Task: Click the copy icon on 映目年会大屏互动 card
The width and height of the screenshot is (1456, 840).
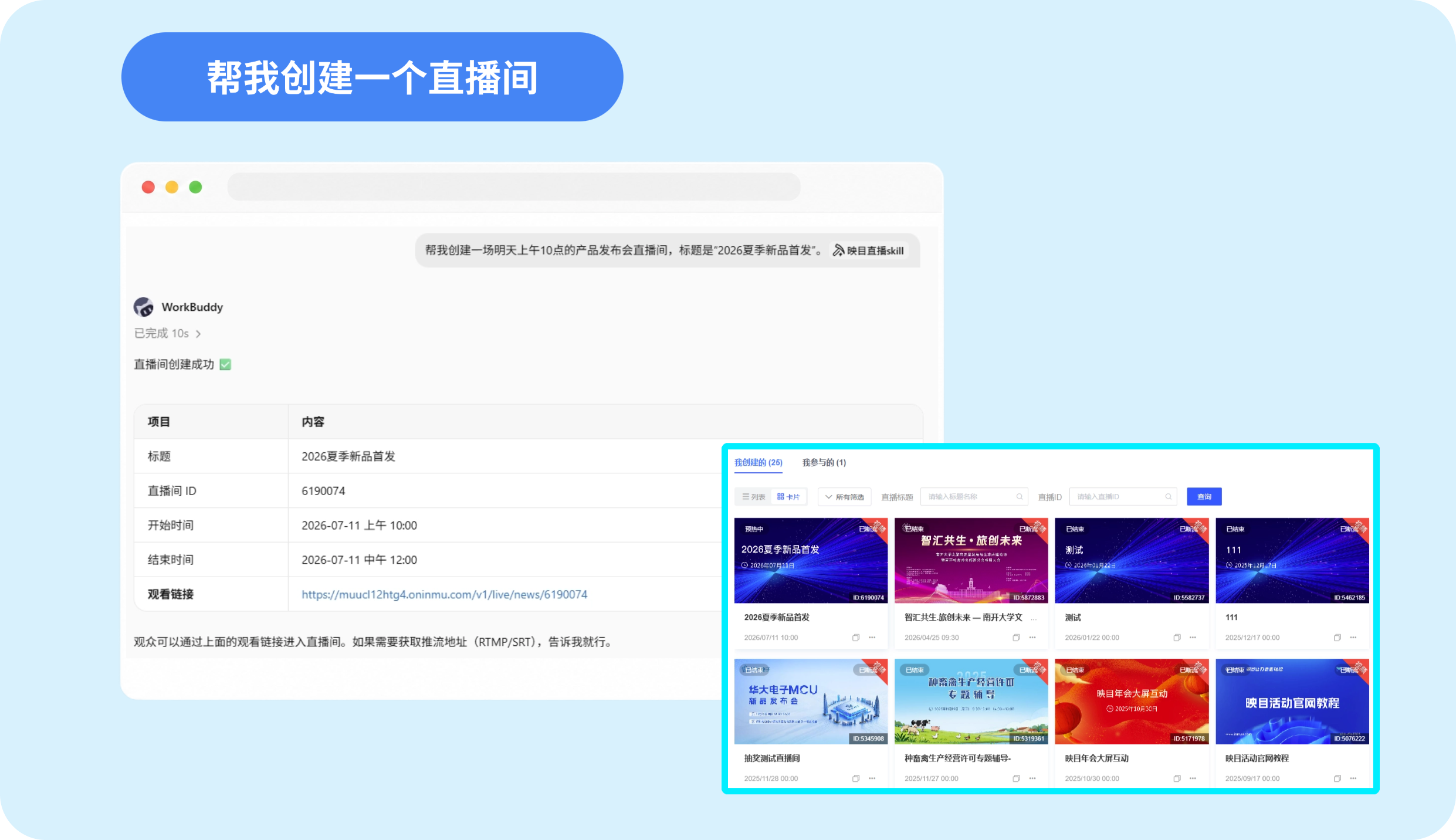Action: point(1177,778)
